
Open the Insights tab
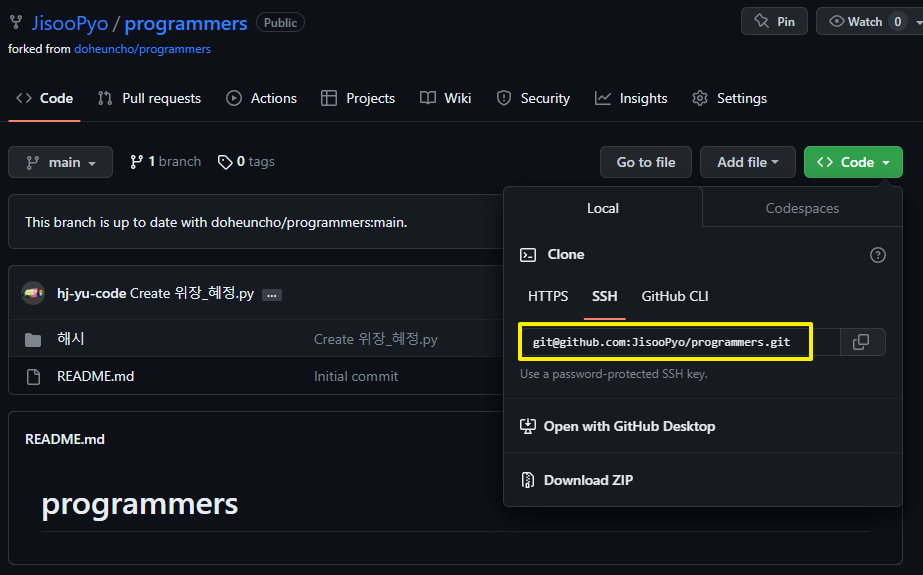coord(631,98)
